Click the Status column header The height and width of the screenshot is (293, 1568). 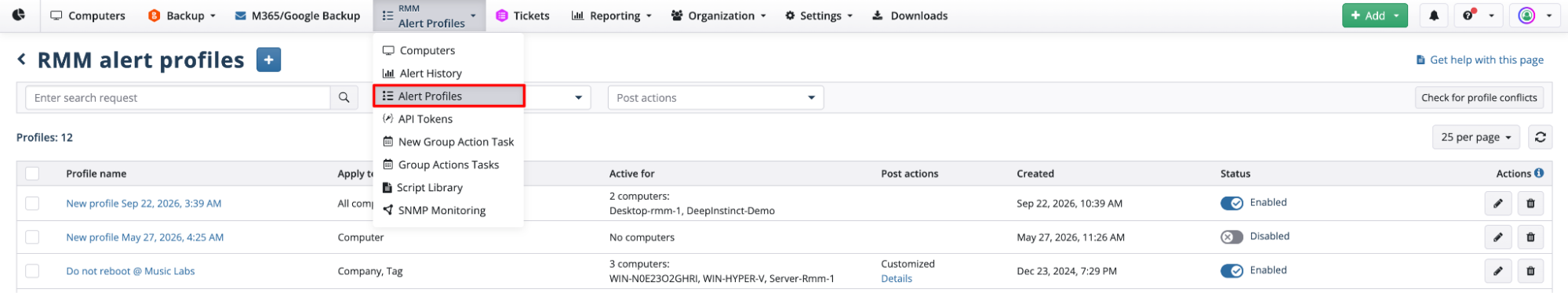pyautogui.click(x=1235, y=174)
